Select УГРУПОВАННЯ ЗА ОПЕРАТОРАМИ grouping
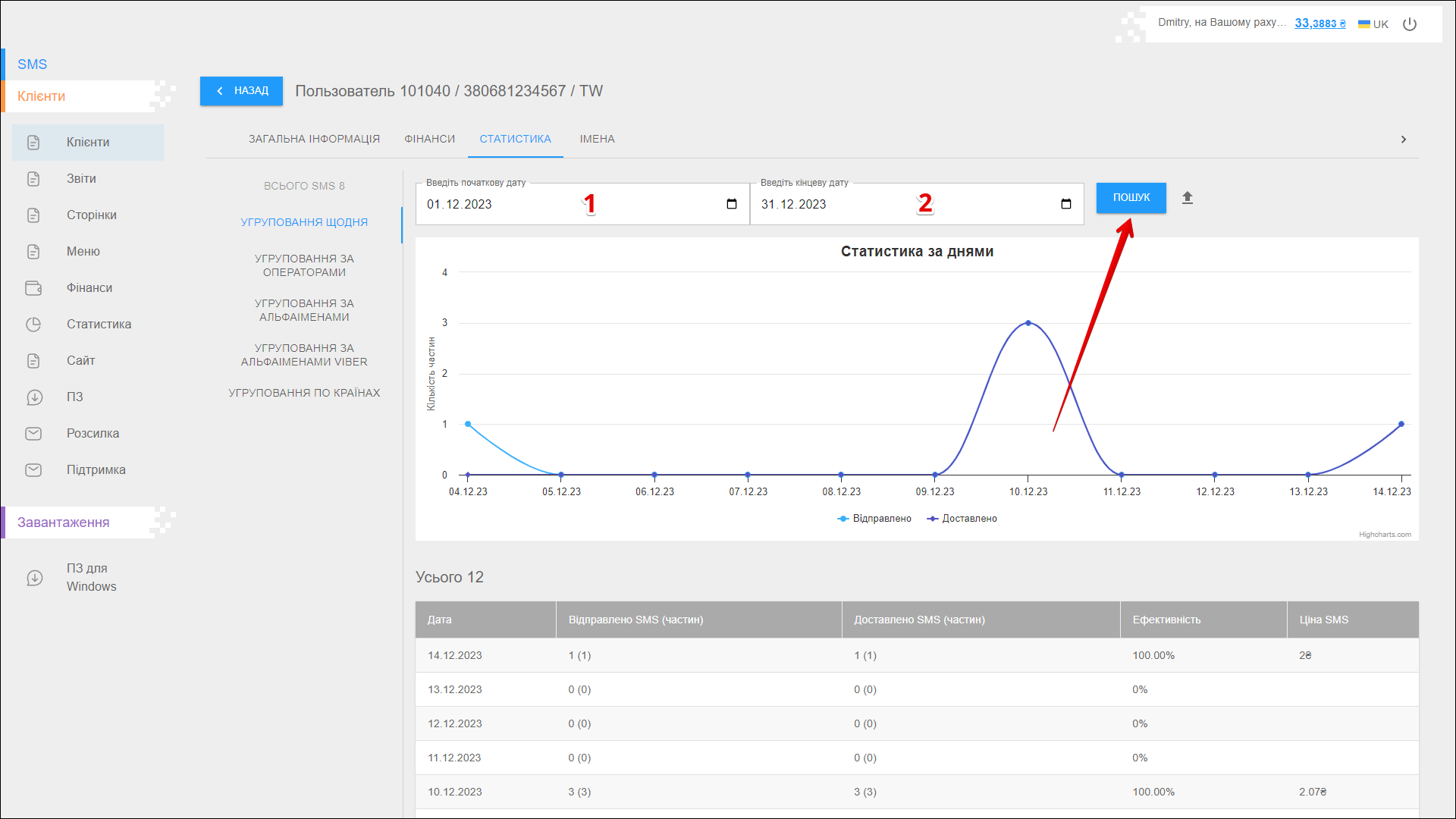 tap(304, 265)
